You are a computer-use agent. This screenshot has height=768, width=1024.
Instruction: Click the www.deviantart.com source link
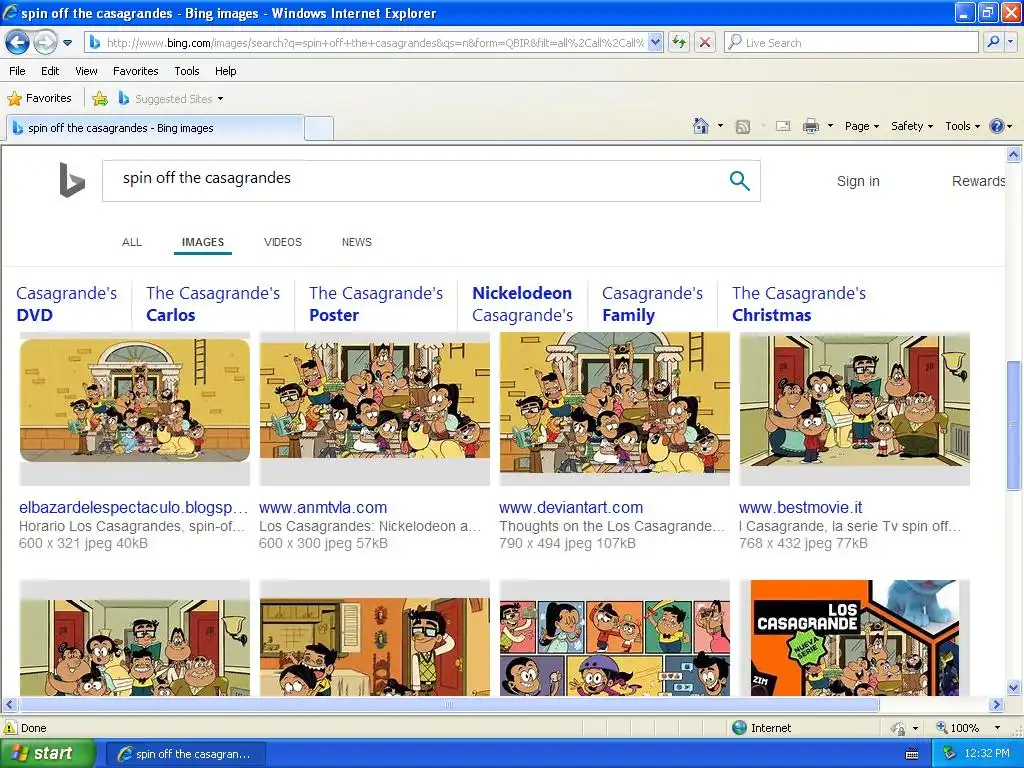[x=571, y=507]
